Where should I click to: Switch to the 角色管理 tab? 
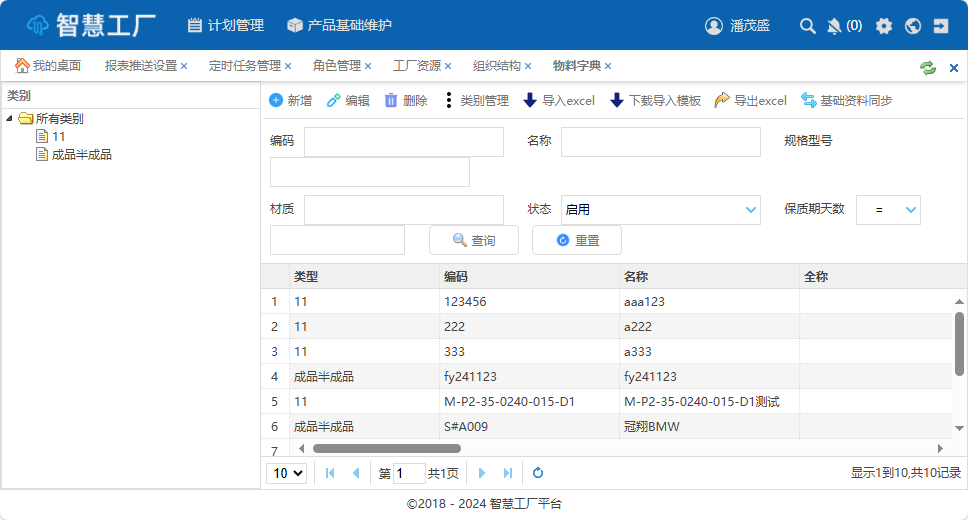tap(336, 66)
